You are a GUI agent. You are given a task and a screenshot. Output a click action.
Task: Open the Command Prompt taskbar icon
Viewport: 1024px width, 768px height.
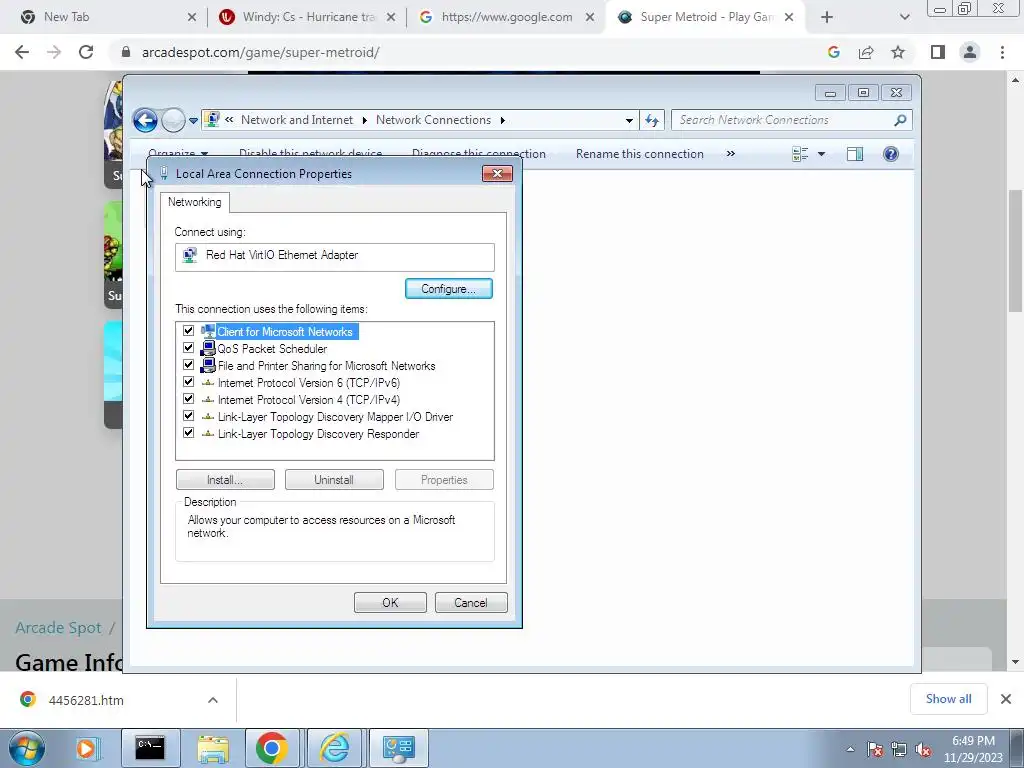coord(150,748)
